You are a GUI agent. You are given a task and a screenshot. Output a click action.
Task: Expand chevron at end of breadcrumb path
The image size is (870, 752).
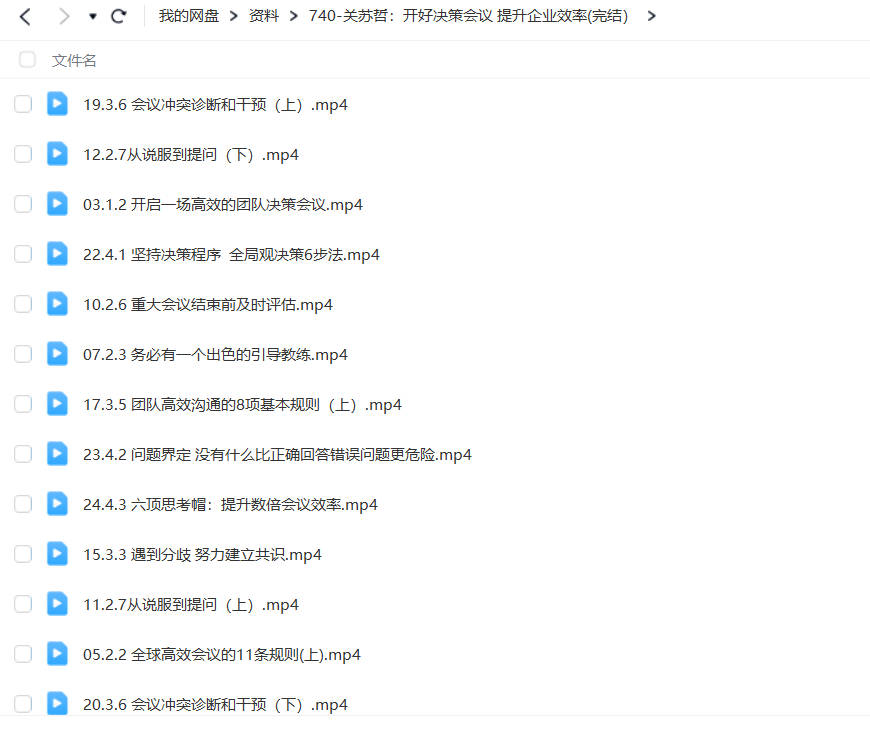click(x=651, y=16)
